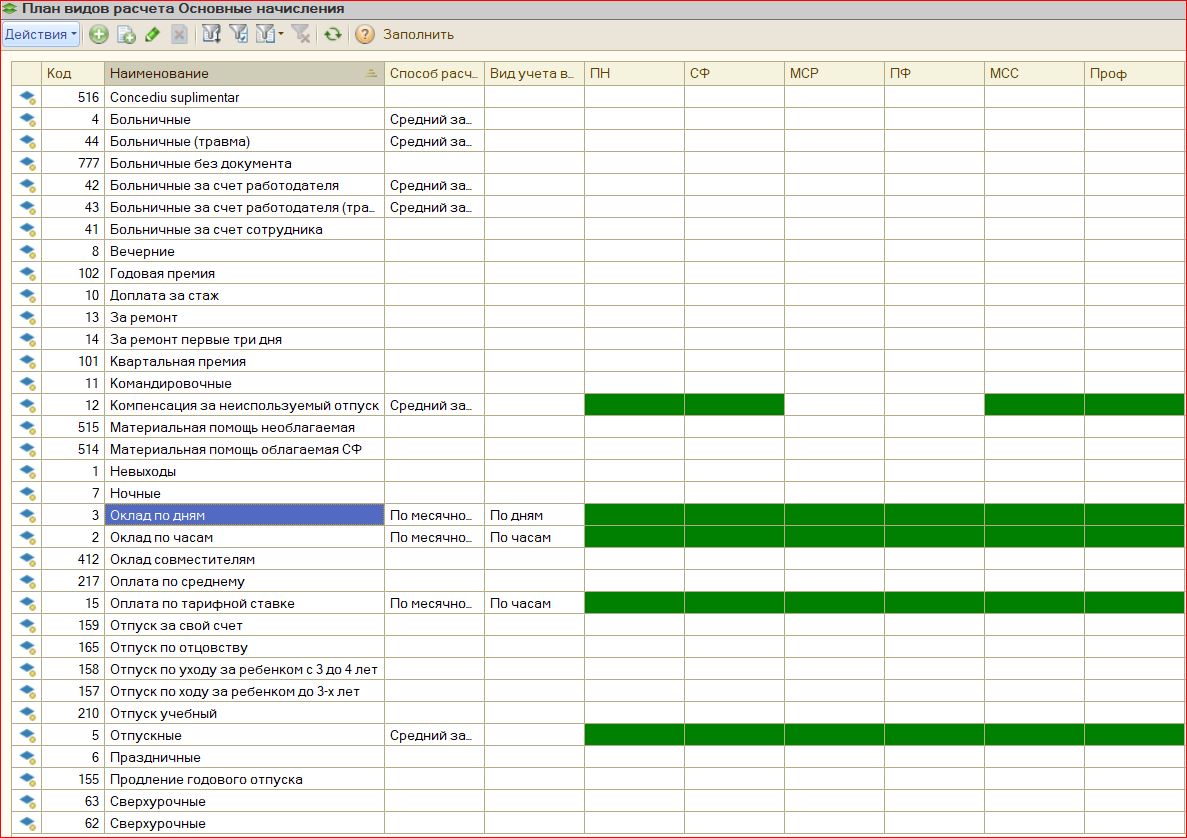Click Средний за.. cell in Отпускные row
1187x838 pixels.
coord(435,735)
